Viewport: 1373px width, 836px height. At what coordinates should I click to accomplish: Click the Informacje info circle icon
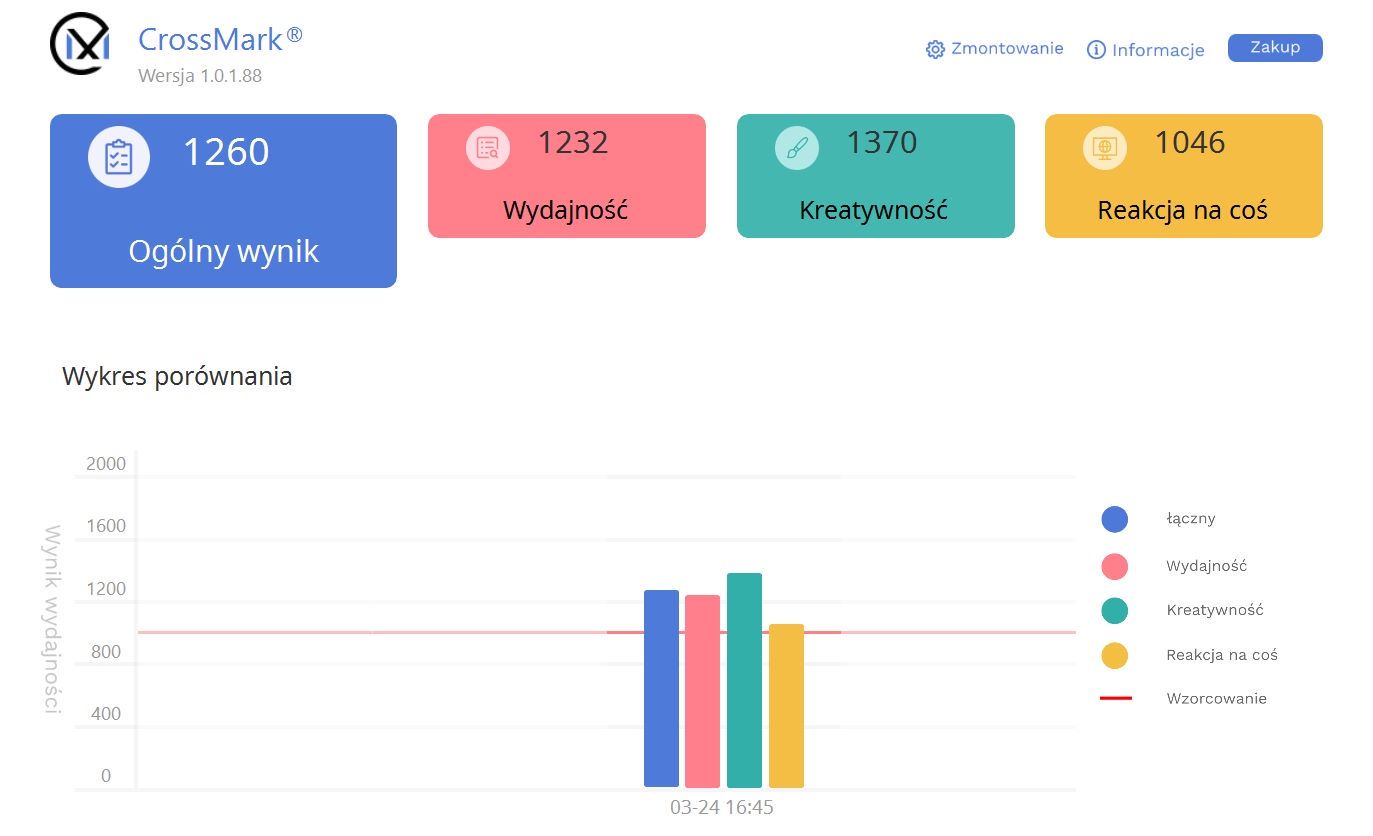point(1096,50)
